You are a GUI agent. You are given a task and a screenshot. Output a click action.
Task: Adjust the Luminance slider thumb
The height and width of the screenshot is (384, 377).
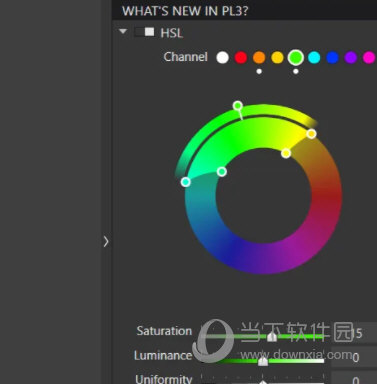coord(263,361)
